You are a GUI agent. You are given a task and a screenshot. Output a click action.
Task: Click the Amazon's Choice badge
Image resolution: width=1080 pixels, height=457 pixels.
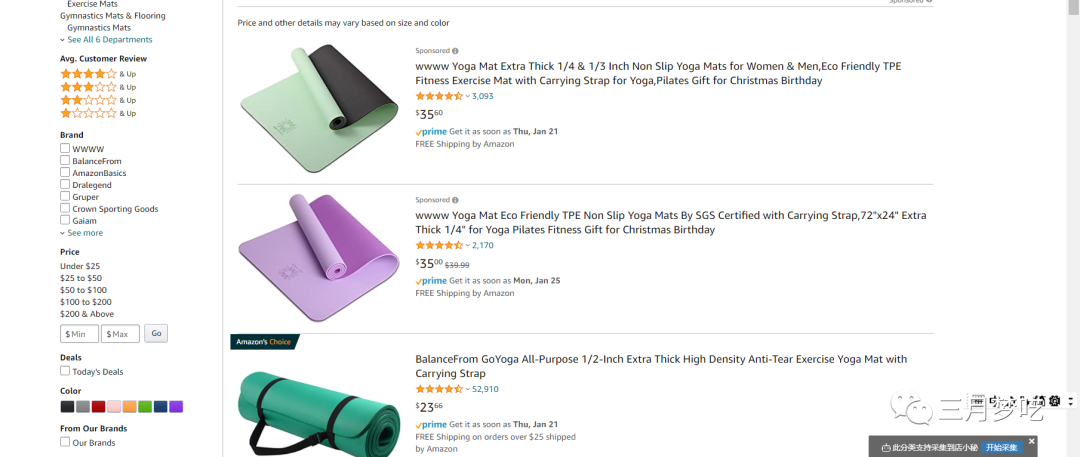pos(264,342)
